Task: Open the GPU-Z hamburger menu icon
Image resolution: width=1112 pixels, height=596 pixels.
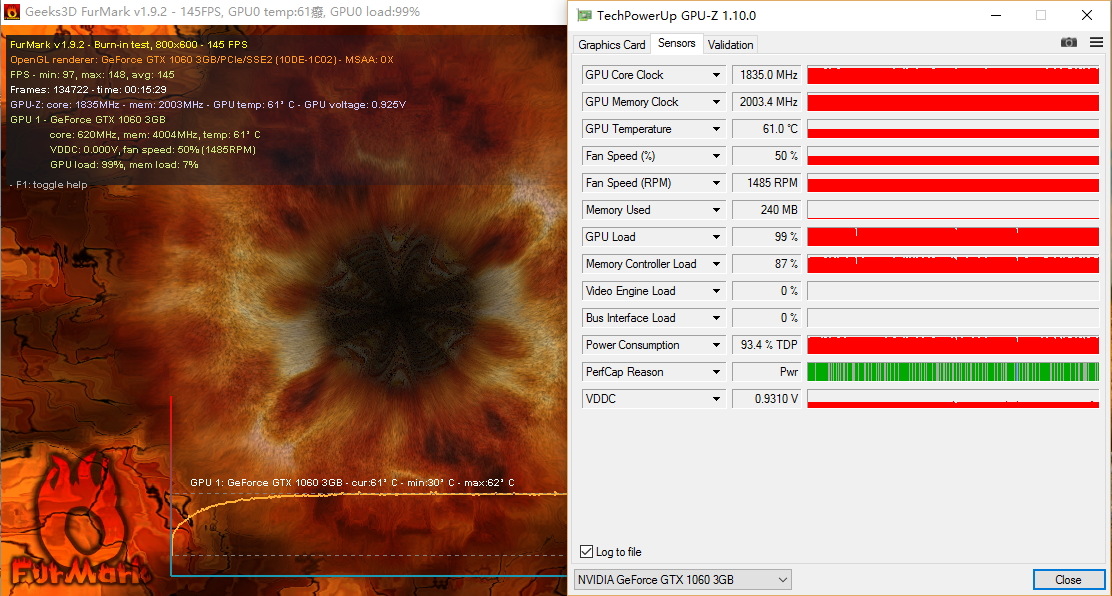Action: pos(1096,42)
